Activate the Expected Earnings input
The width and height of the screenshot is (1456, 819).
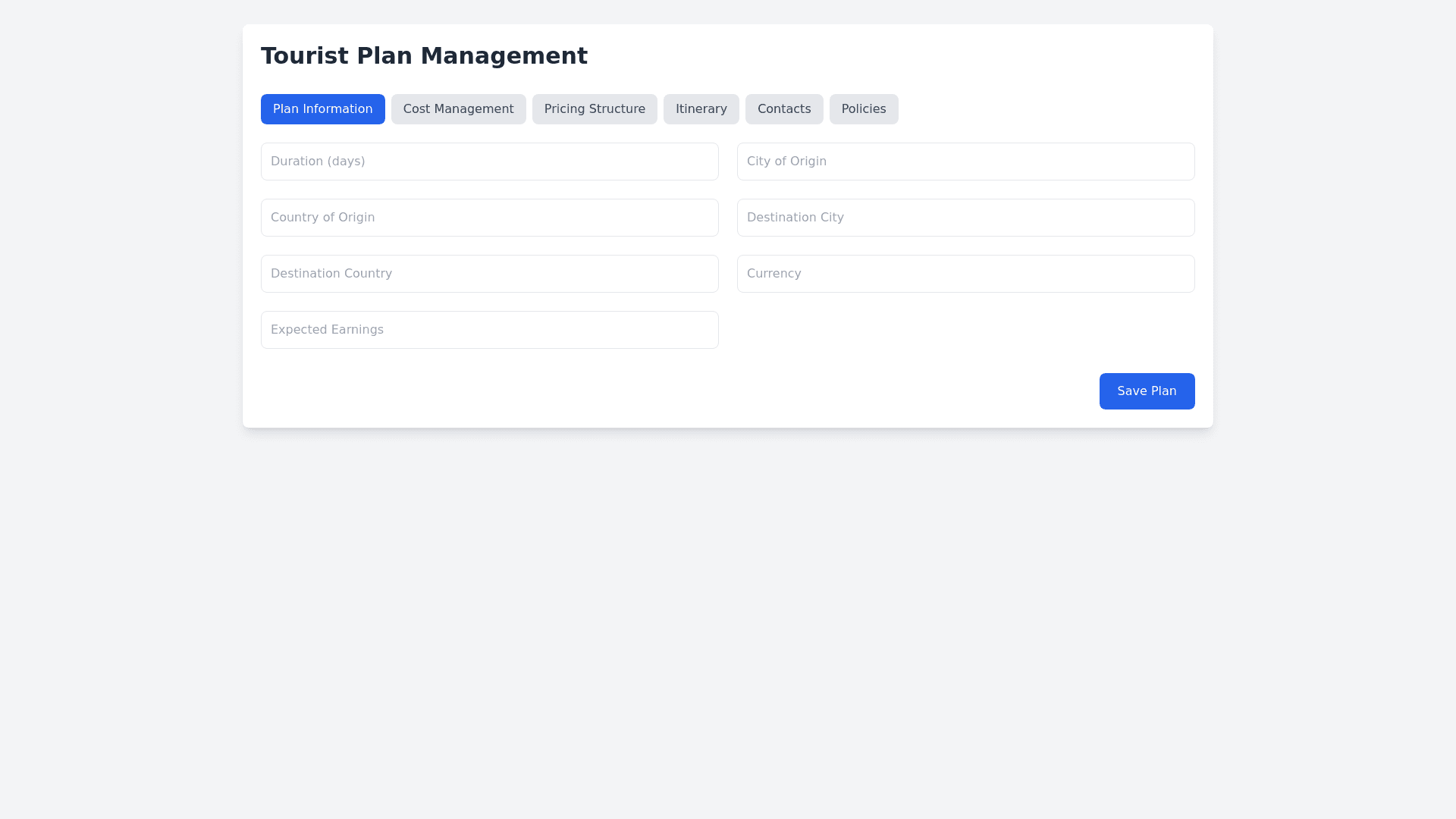[489, 330]
